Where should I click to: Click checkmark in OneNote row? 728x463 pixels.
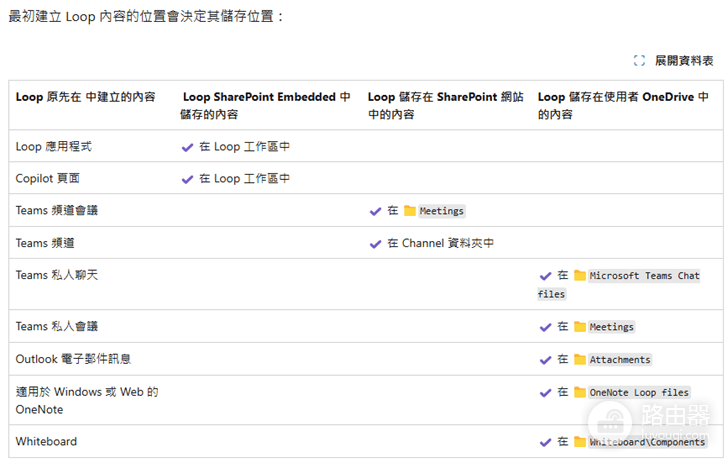pos(545,393)
